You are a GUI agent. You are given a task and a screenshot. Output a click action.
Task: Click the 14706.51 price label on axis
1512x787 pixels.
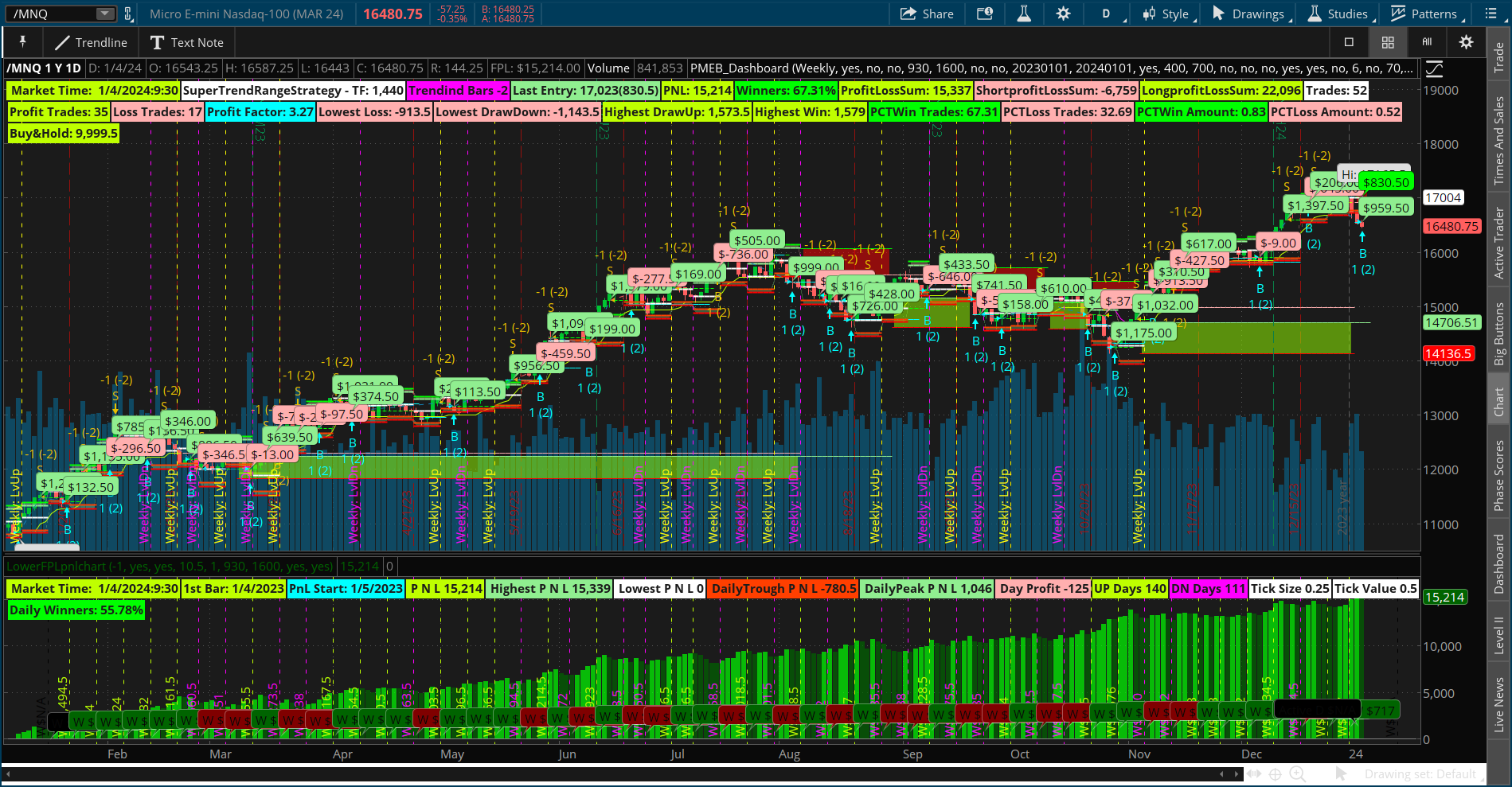[1451, 322]
